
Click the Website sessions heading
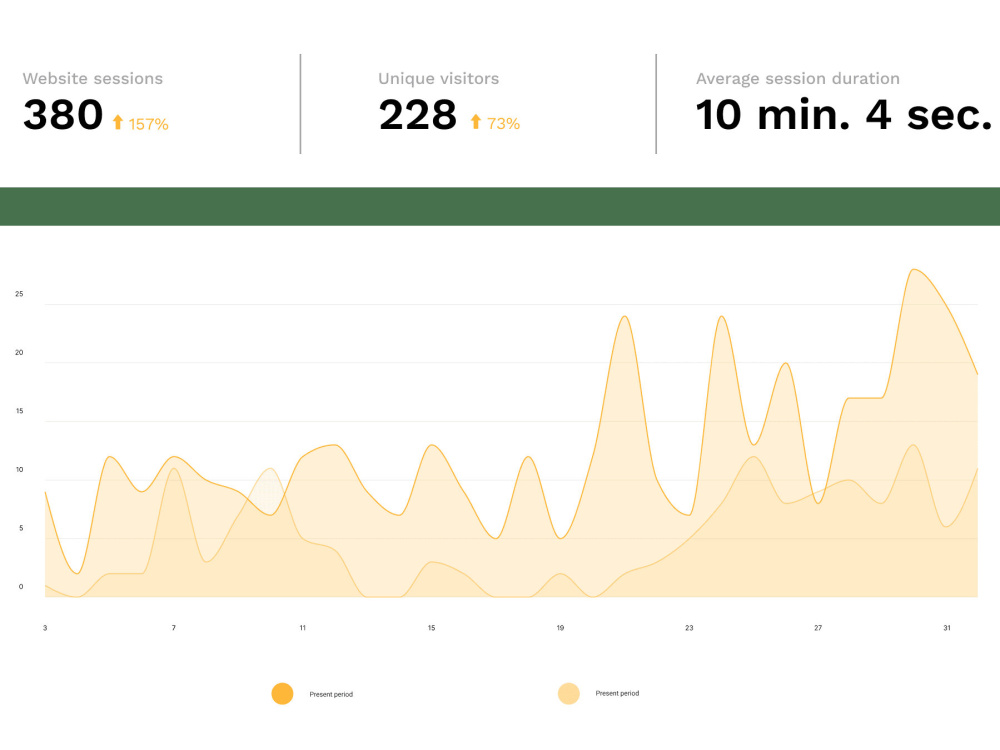tap(93, 78)
